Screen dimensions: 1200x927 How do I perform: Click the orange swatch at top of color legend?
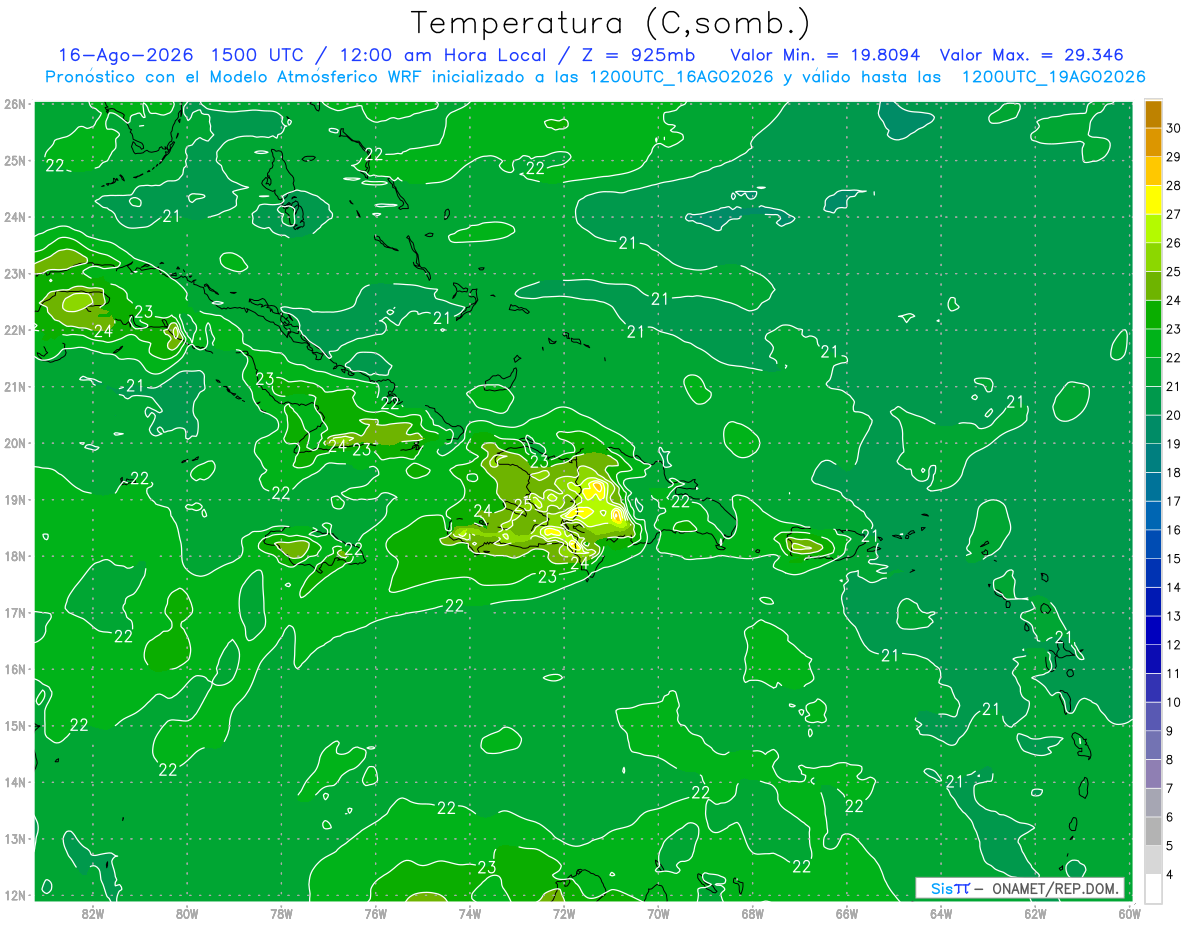tap(1153, 115)
